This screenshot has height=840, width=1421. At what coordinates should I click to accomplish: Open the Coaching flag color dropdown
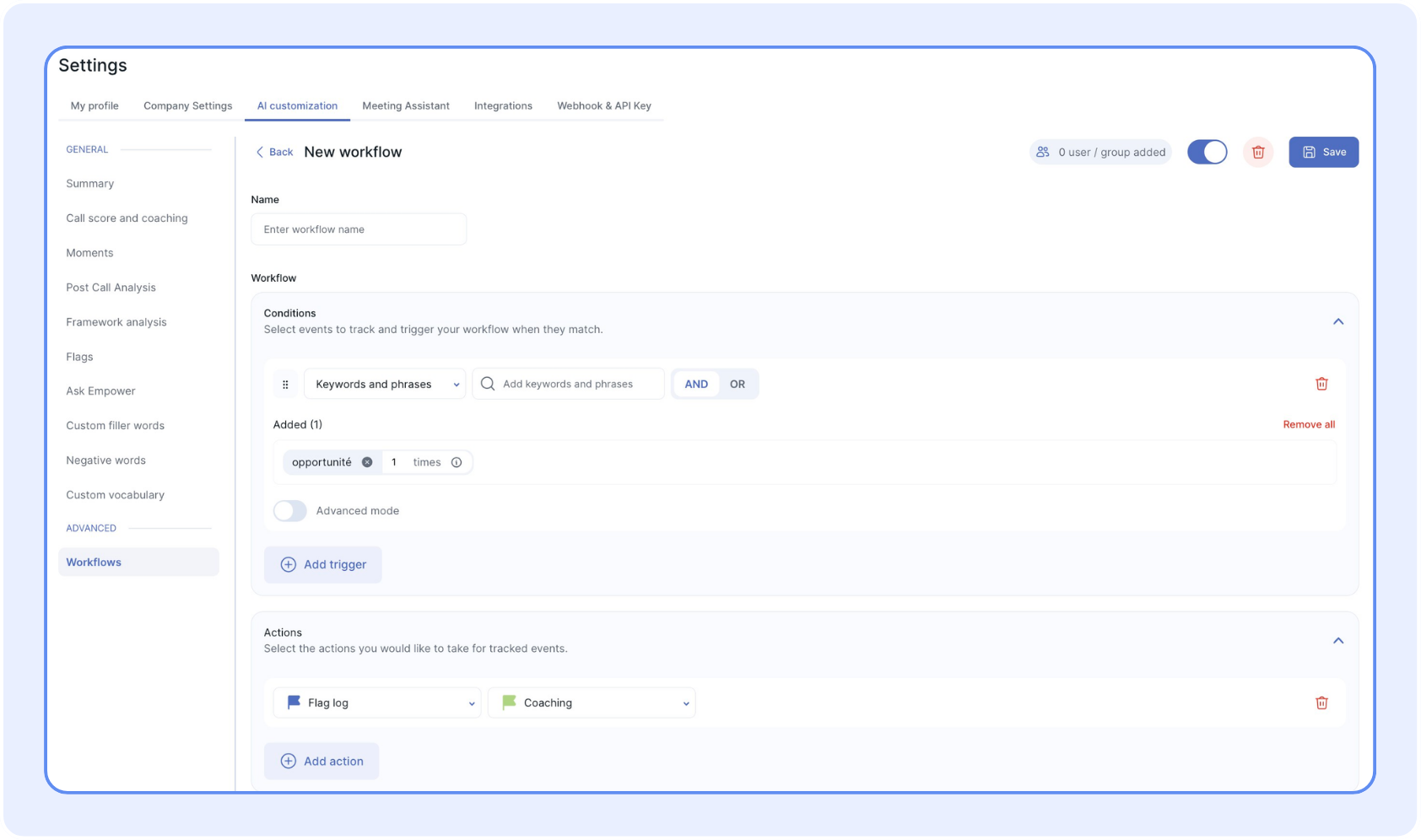click(x=592, y=703)
